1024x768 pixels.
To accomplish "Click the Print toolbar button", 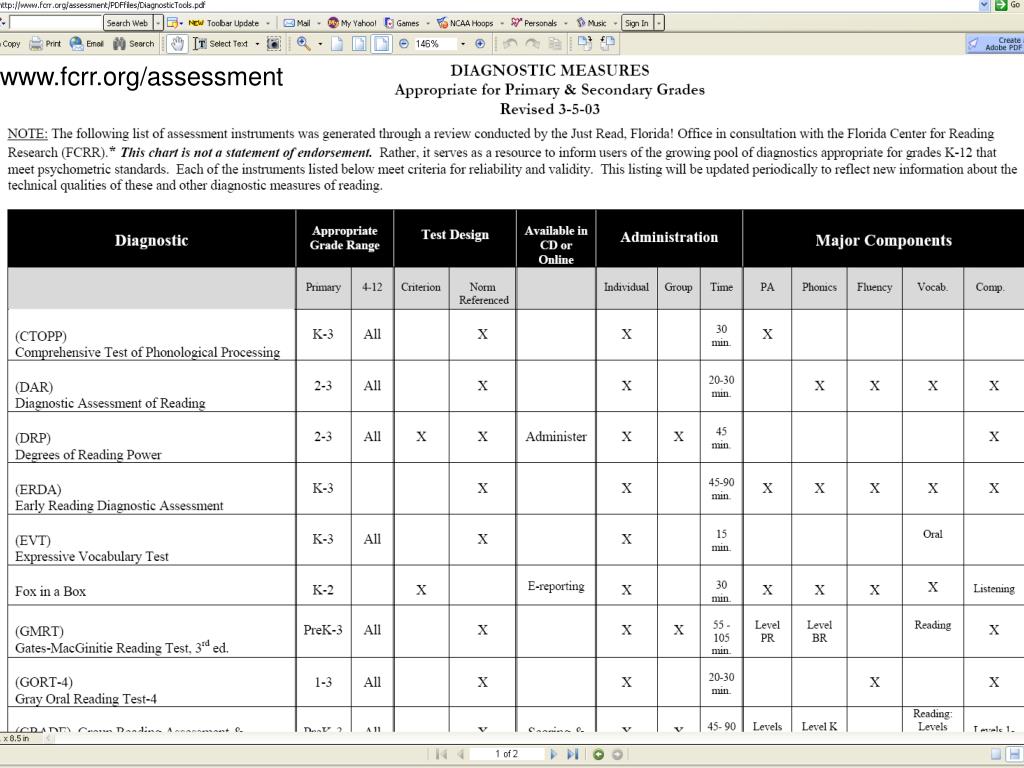I will 44,44.
